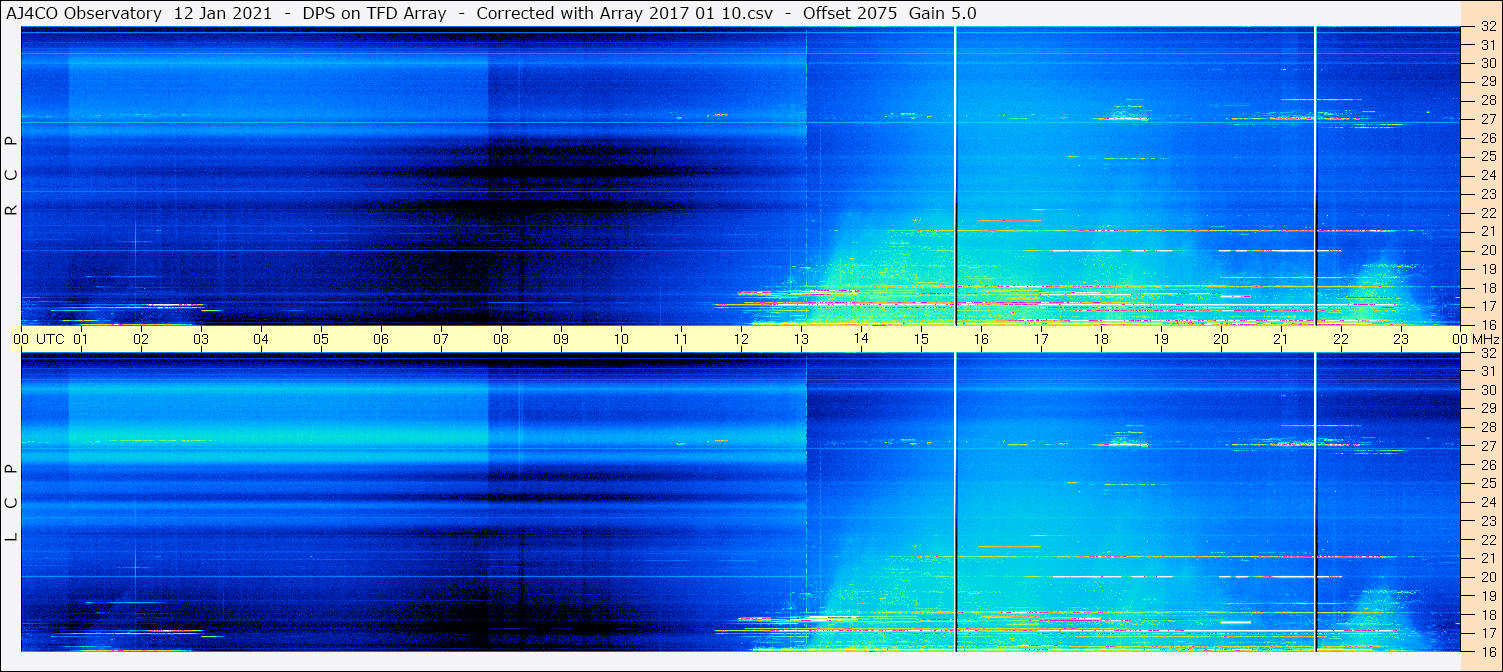Click the 19 hour tick on the time axis
The image size is (1503, 672).
(x=1161, y=339)
